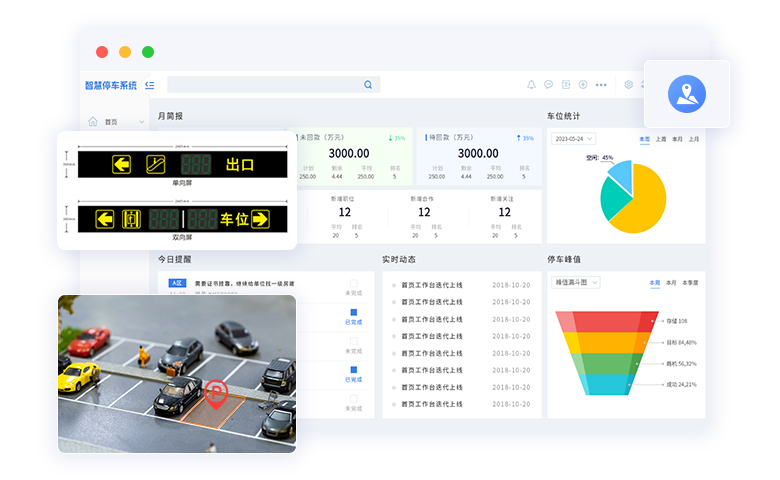This screenshot has width=780, height=480.
Task: Open the chat messages icon
Action: click(x=548, y=85)
